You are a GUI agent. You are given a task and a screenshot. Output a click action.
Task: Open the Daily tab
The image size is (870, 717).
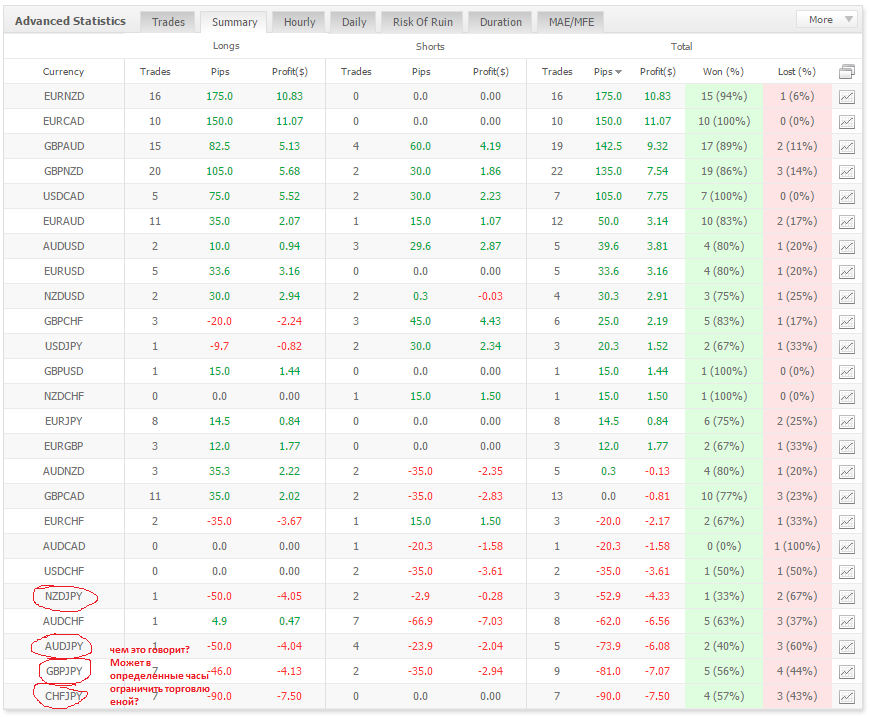point(354,22)
